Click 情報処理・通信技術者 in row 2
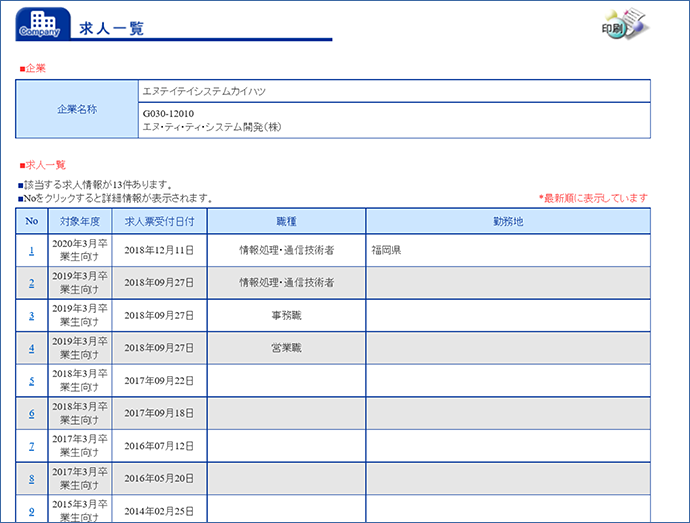 tap(286, 283)
